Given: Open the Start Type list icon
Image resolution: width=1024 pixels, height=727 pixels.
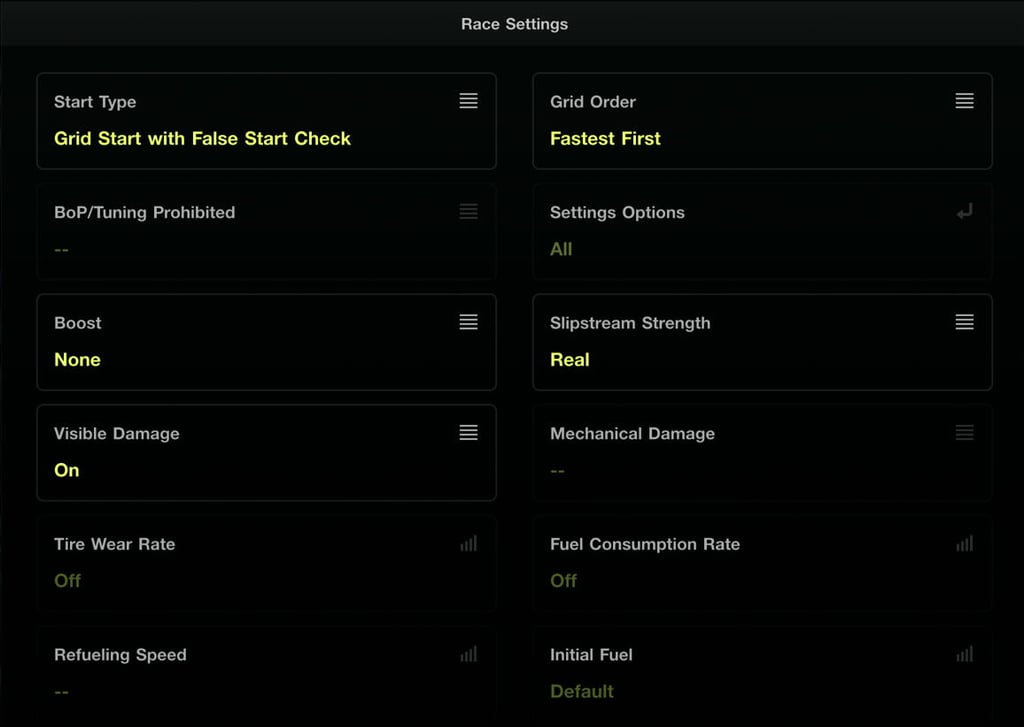Looking at the screenshot, I should [x=468, y=101].
